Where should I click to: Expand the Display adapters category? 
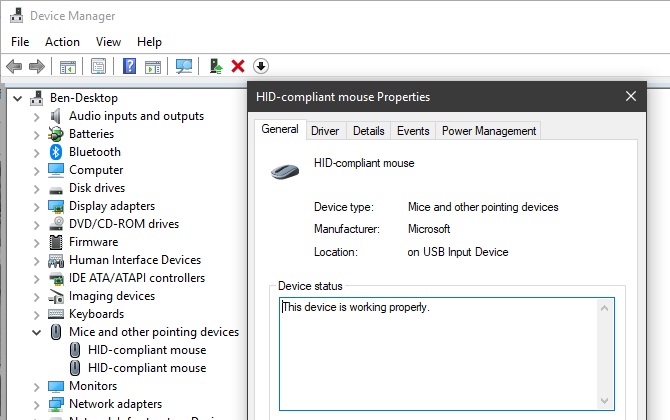[x=37, y=206]
